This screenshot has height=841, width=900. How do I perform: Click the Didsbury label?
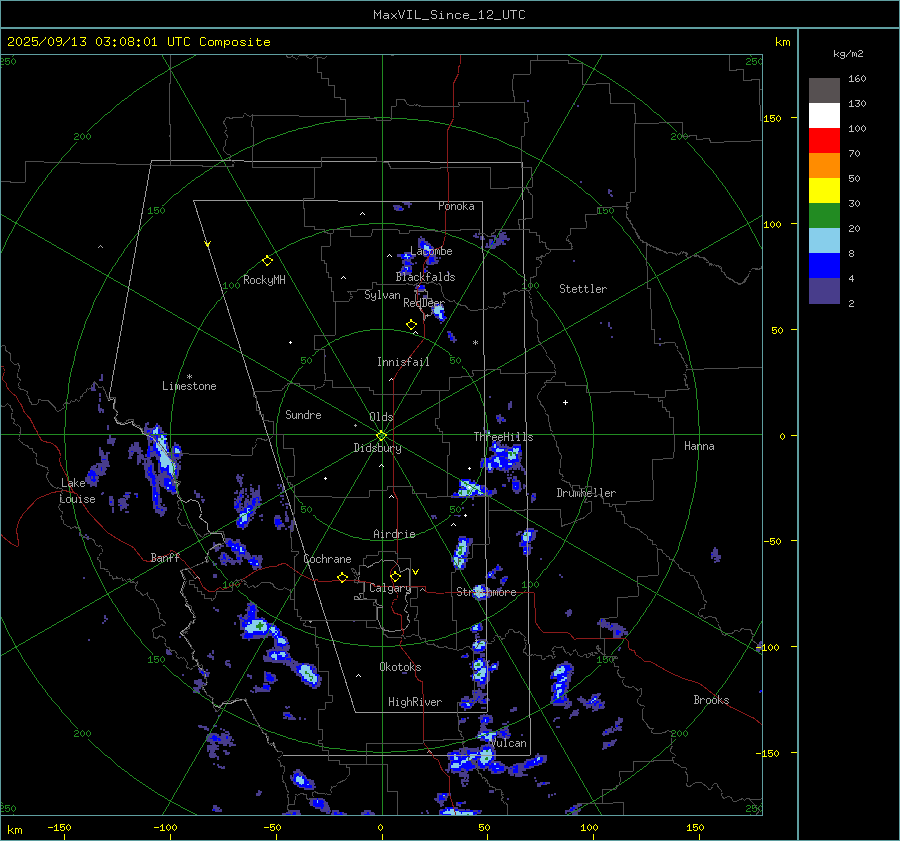(x=377, y=448)
